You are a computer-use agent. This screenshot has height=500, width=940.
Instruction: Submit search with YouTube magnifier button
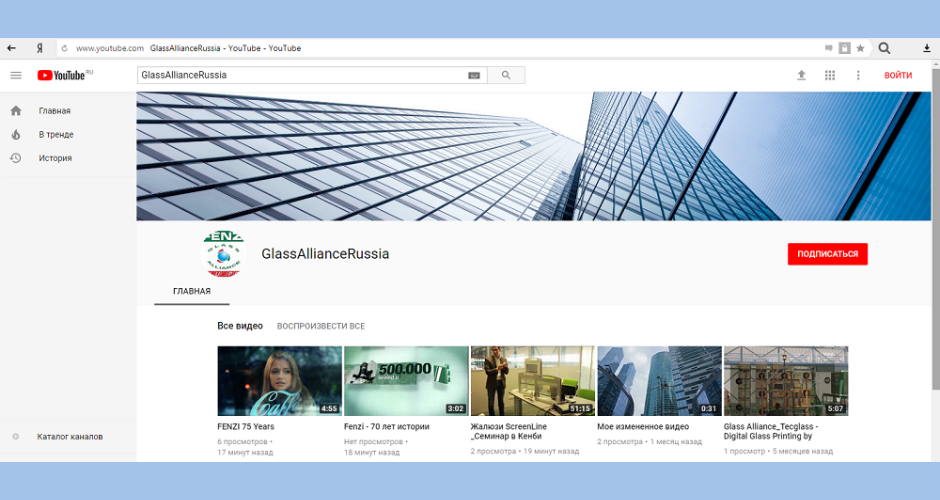[x=506, y=75]
